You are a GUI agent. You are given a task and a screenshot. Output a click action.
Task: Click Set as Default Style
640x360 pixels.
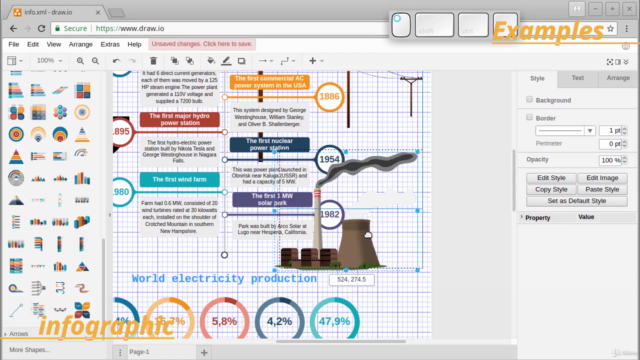pyautogui.click(x=577, y=201)
